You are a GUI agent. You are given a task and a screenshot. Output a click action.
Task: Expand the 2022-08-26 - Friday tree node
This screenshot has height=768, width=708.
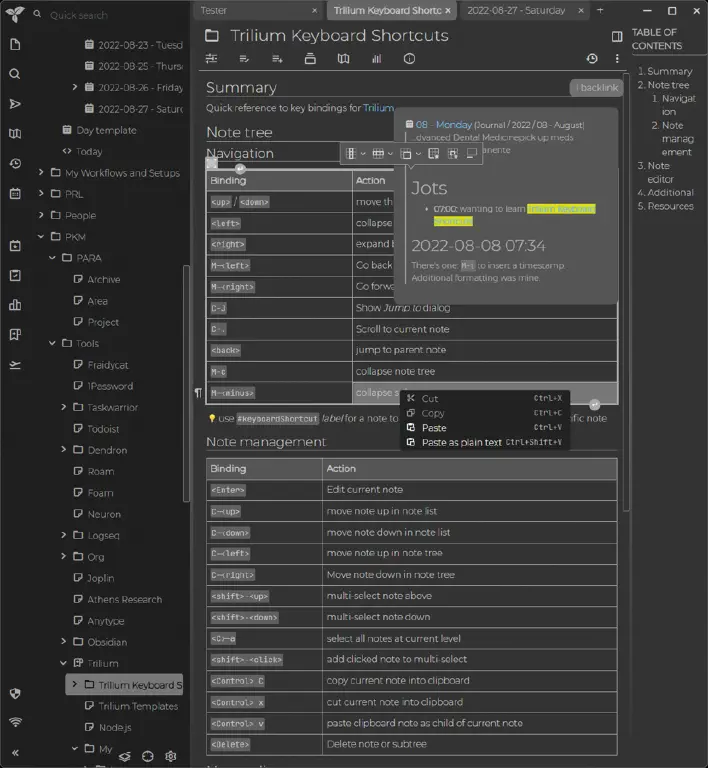coord(75,87)
